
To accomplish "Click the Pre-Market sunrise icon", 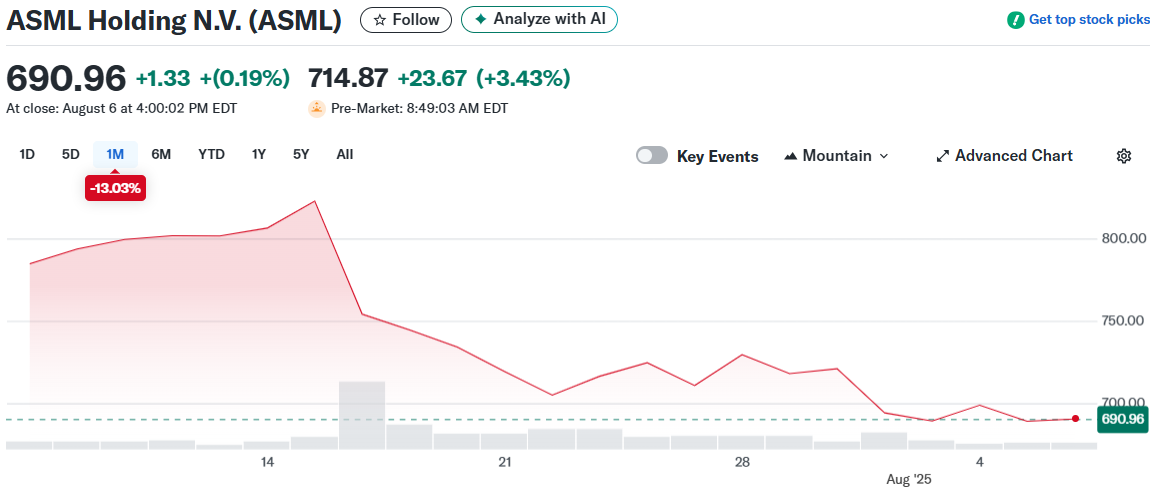I will coord(317,109).
